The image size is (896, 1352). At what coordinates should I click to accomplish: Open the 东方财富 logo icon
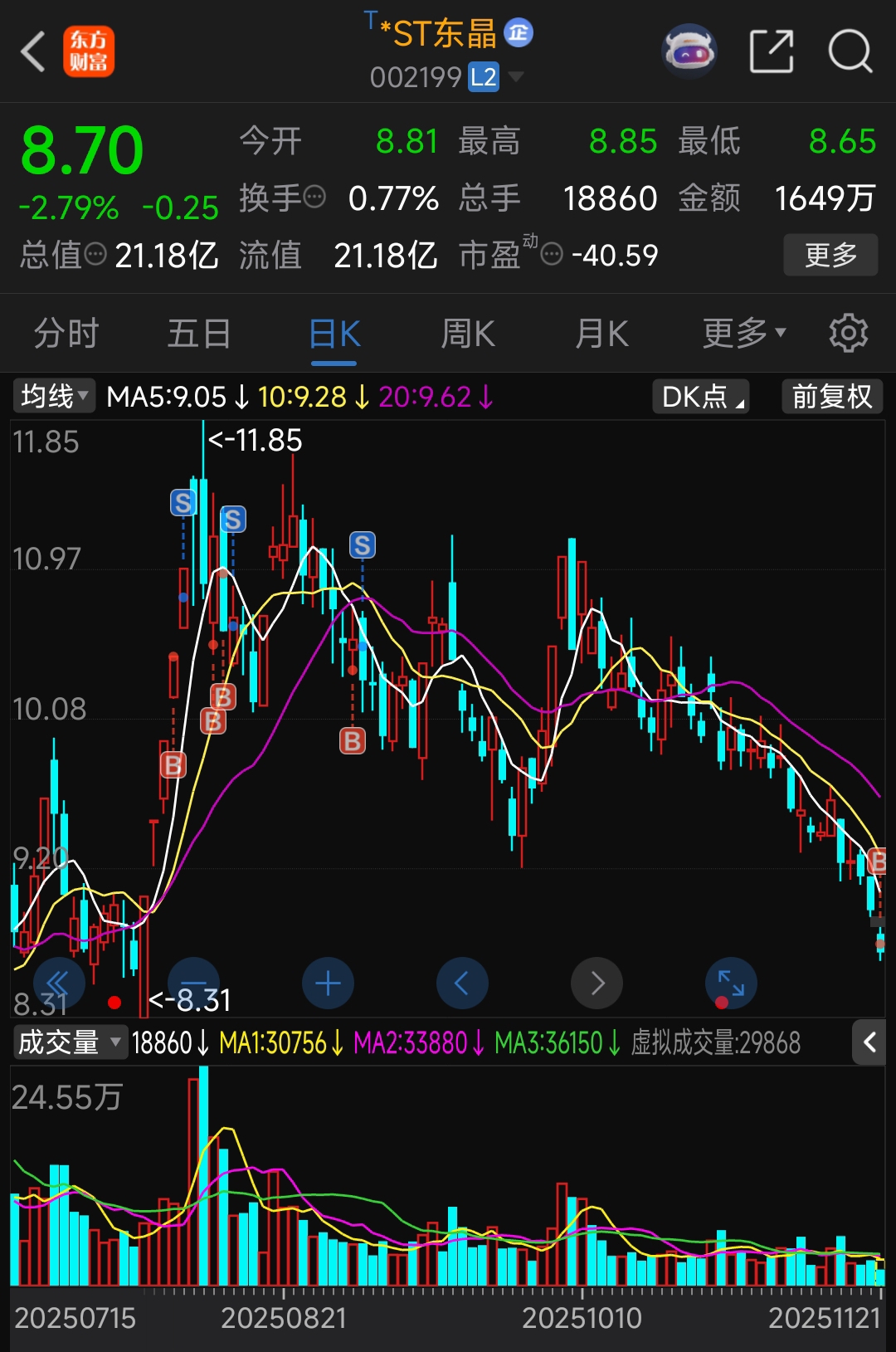tap(89, 51)
